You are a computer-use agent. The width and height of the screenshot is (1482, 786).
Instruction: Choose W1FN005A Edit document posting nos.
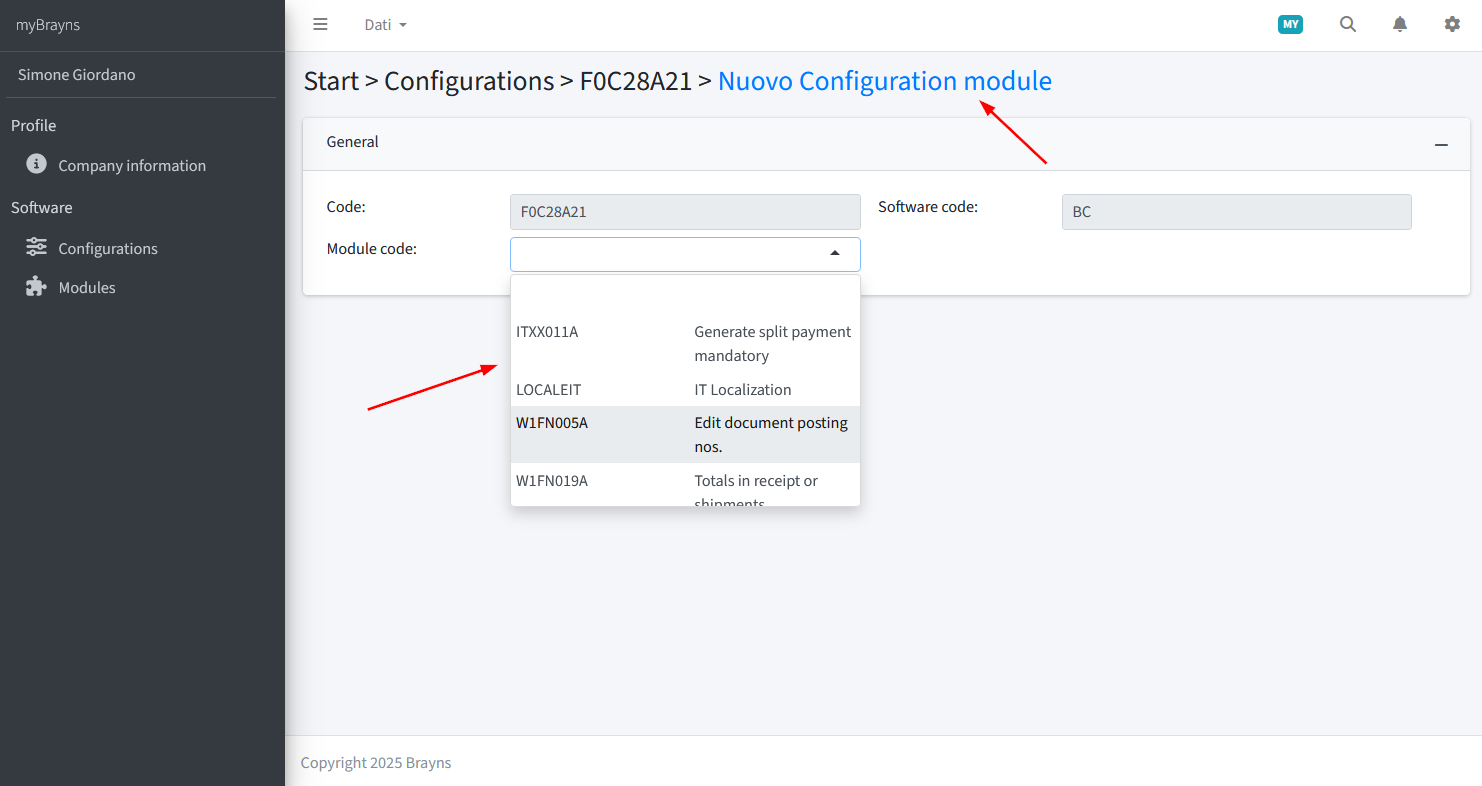(685, 434)
